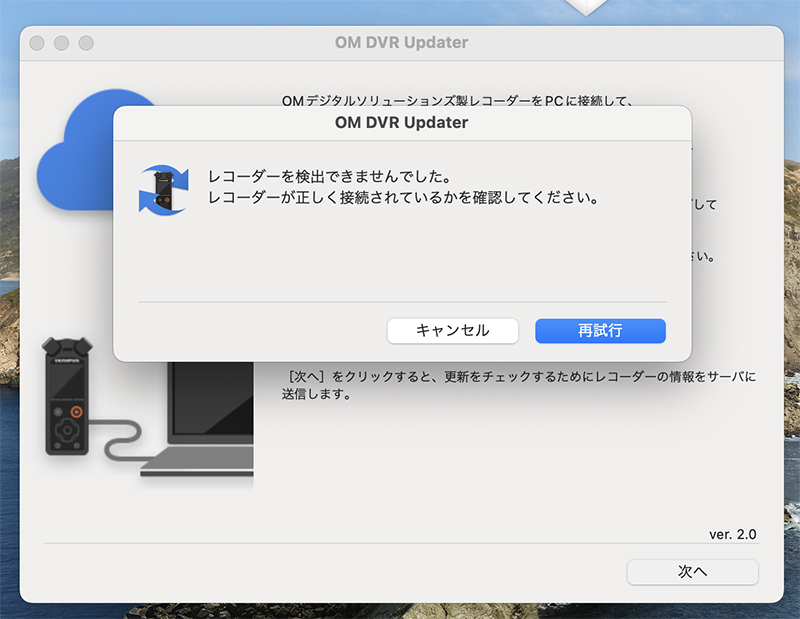Viewport: 800px width, 619px height.
Task: Click the 再試行 retry button
Action: (600, 331)
